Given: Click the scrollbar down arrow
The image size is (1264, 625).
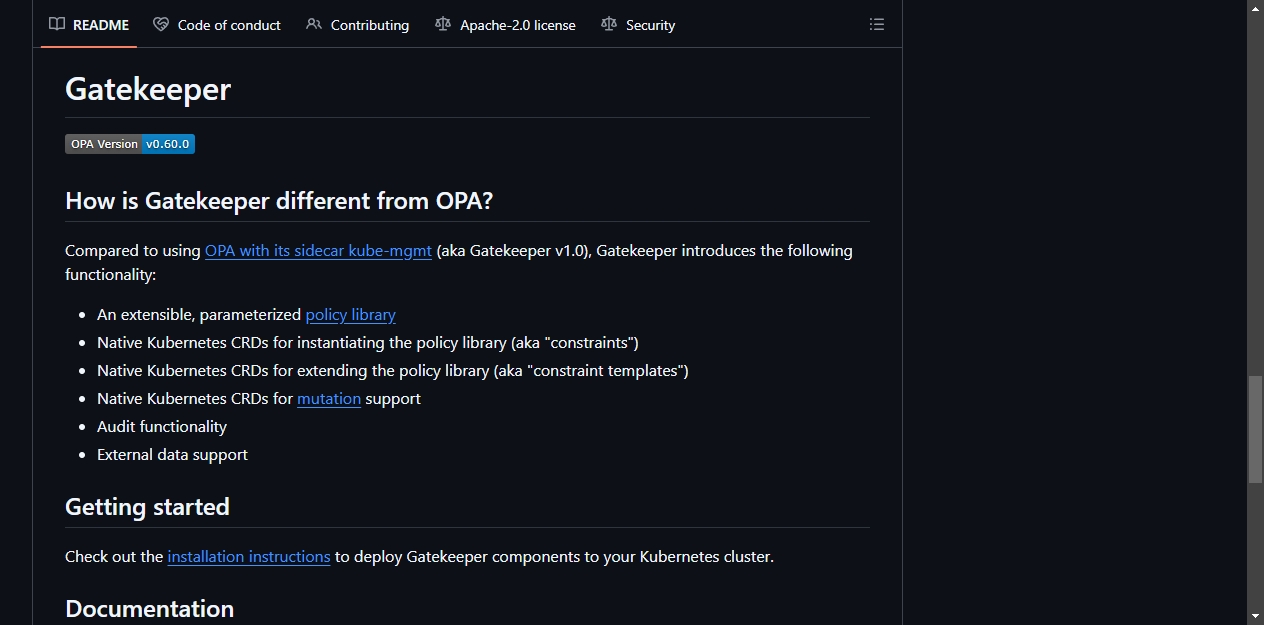Looking at the screenshot, I should tap(1255, 616).
